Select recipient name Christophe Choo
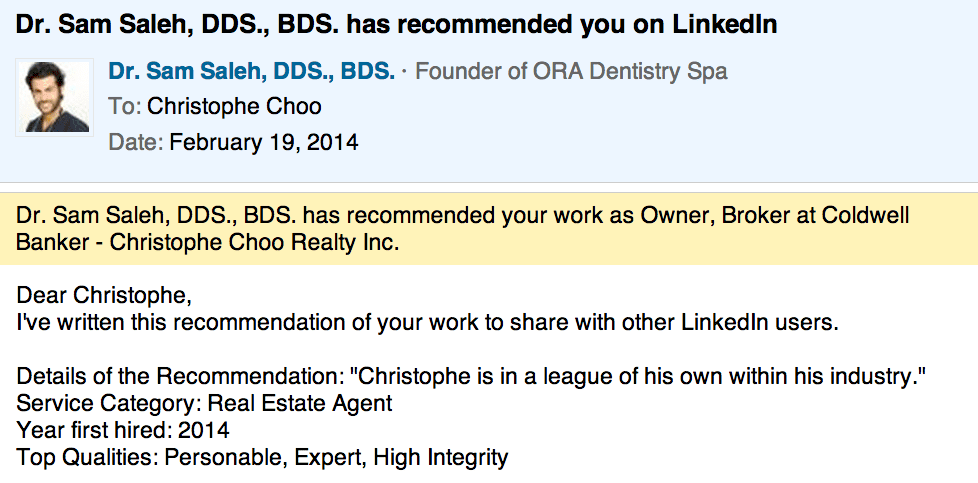Screen dimensions: 978x483 (235, 106)
